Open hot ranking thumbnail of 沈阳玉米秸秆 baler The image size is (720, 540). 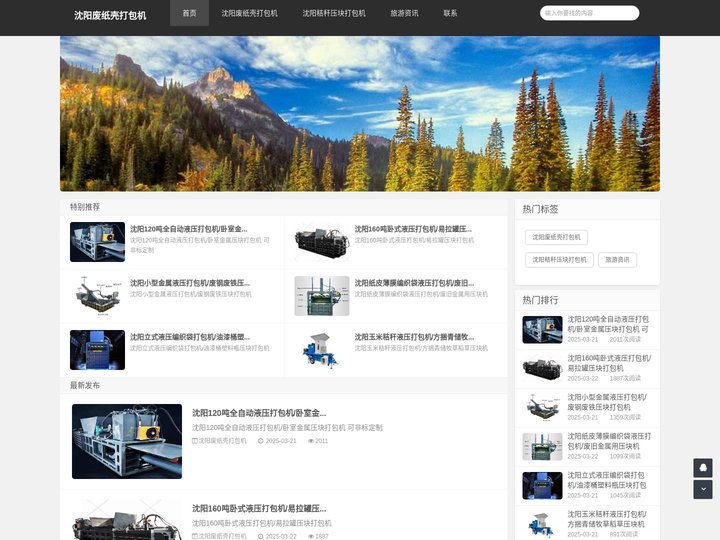click(542, 525)
